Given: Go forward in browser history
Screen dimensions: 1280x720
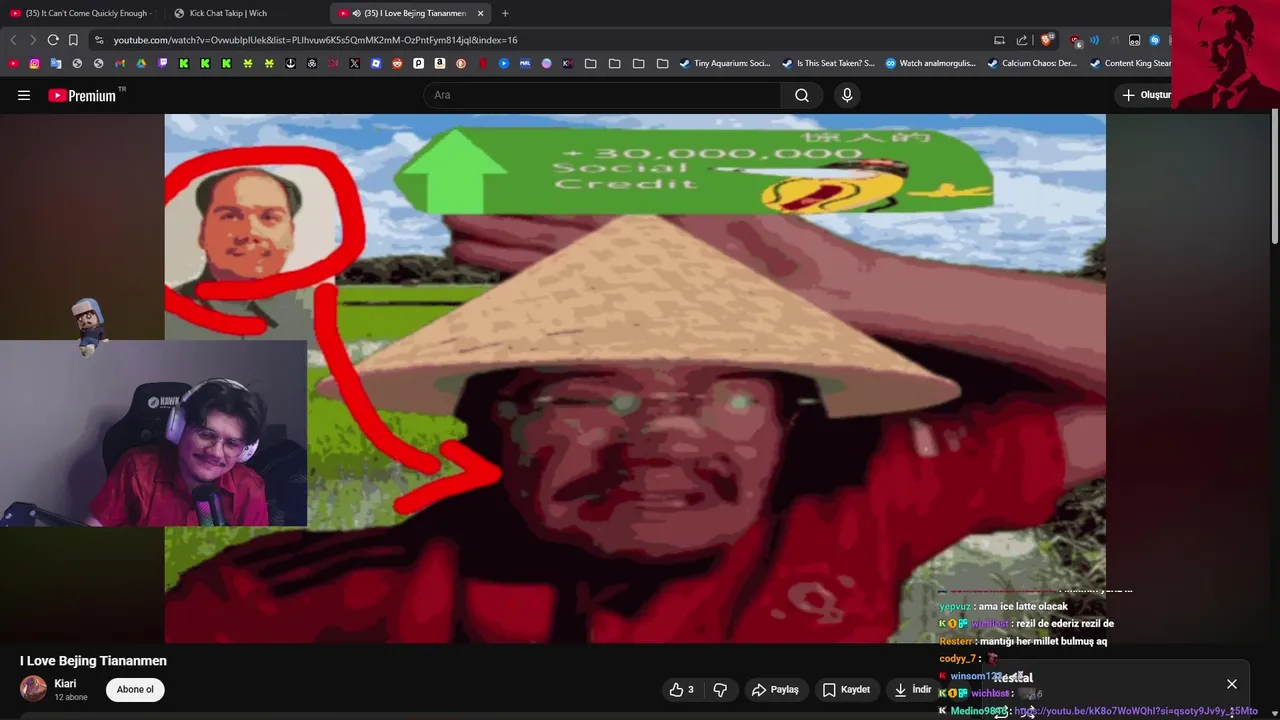Looking at the screenshot, I should point(33,40).
